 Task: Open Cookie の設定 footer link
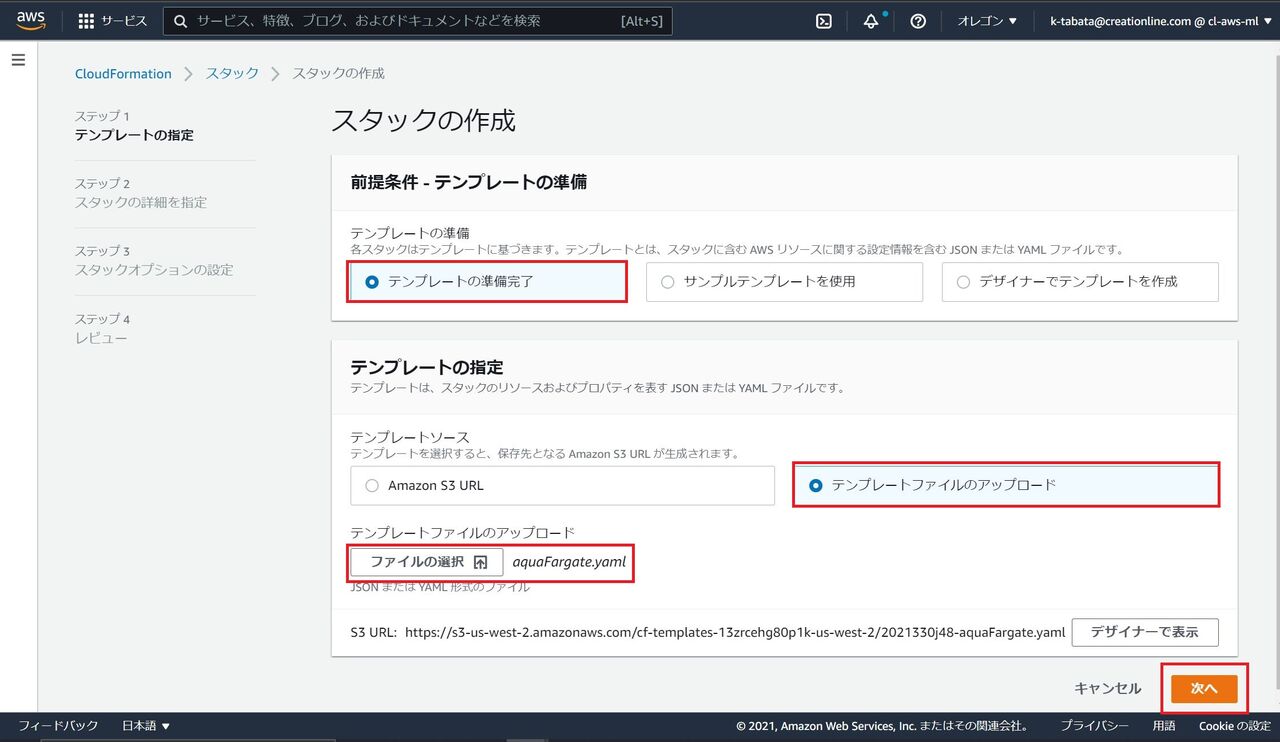(1234, 726)
